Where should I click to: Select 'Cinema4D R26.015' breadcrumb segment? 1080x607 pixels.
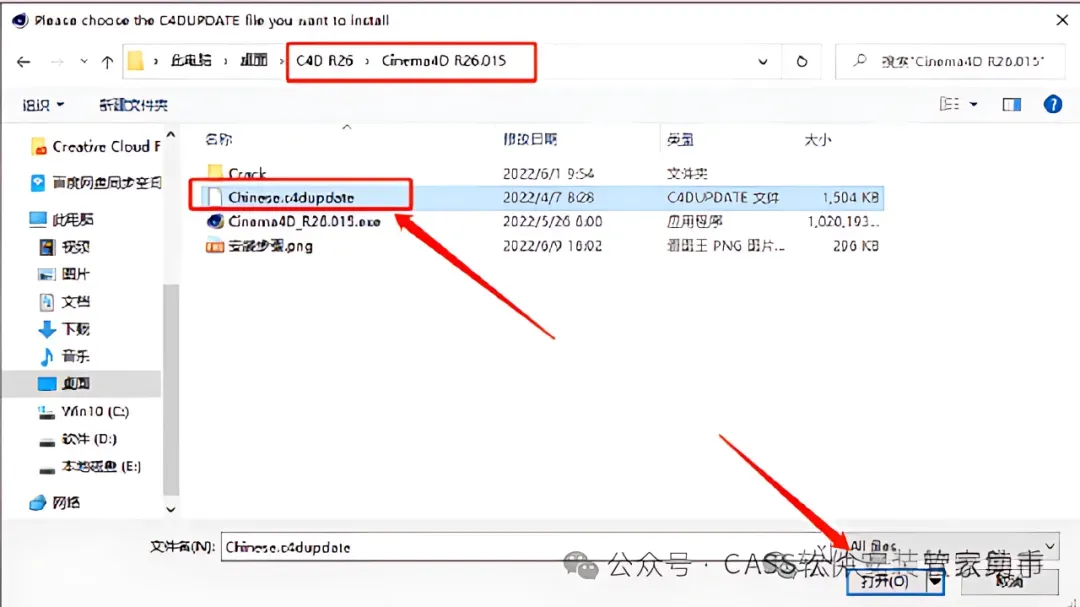pyautogui.click(x=444, y=61)
